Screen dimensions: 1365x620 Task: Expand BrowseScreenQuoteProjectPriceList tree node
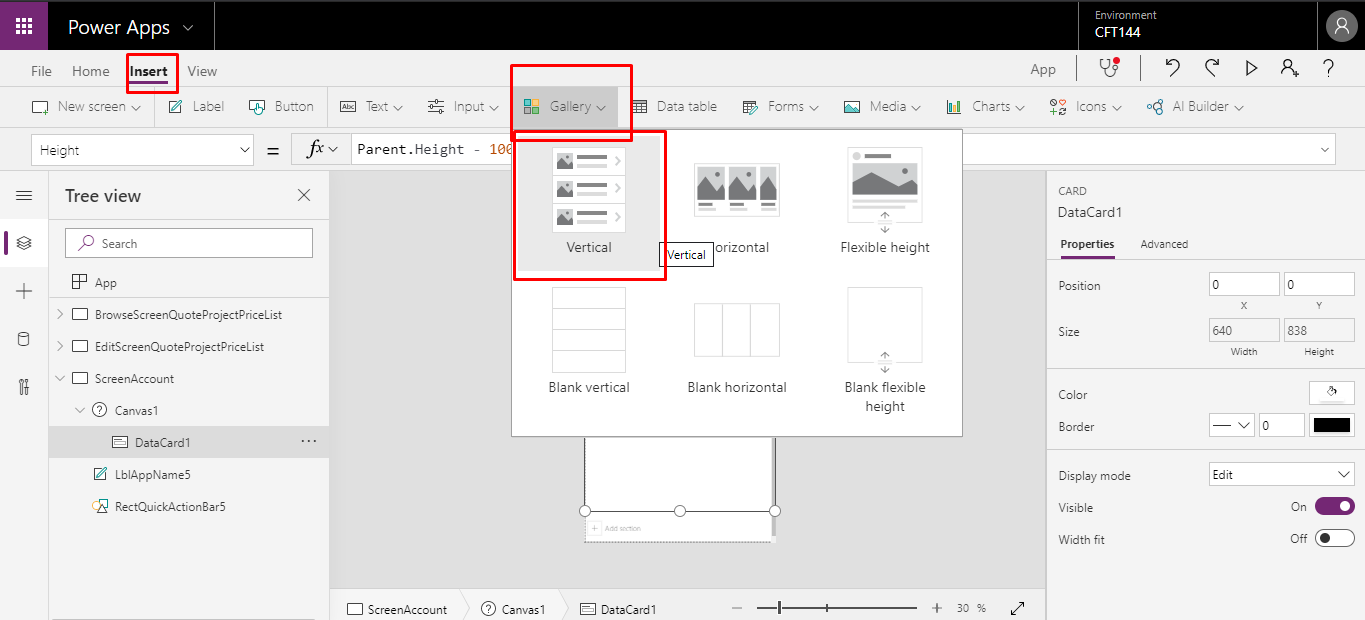[x=60, y=314]
